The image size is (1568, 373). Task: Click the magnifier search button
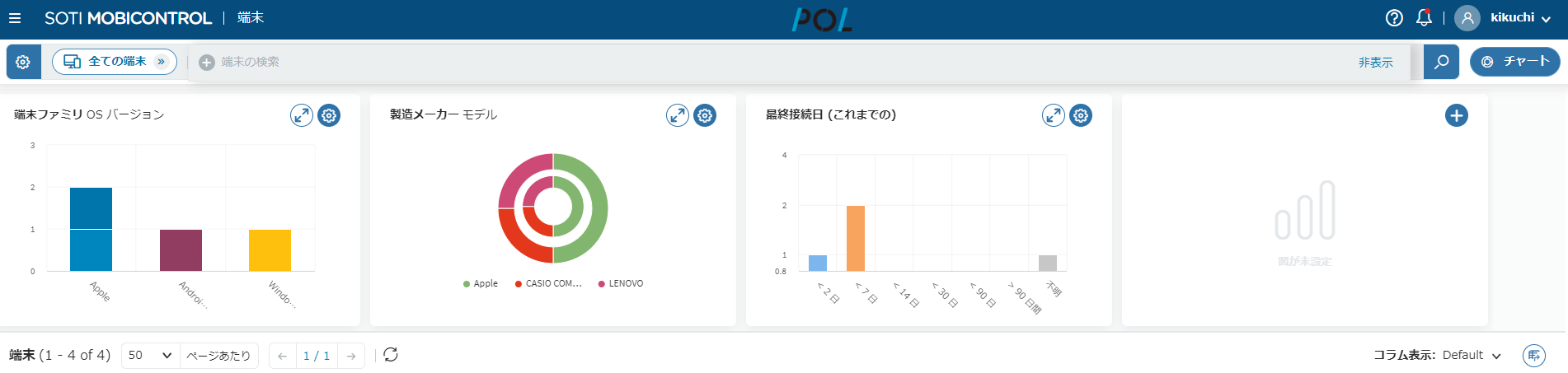1441,62
